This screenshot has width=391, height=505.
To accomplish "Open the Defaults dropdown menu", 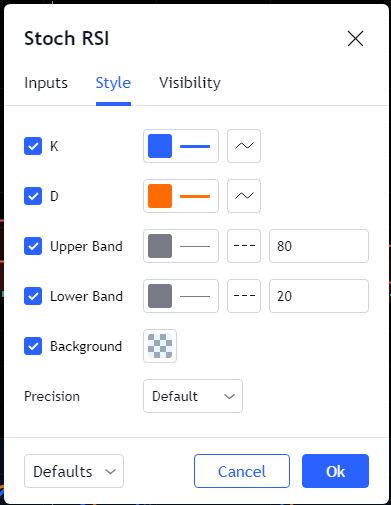I will click(x=74, y=471).
